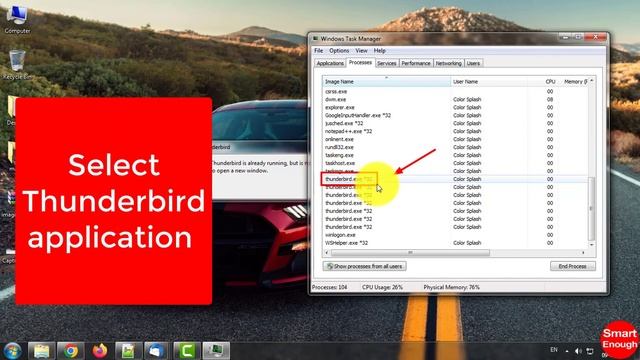Click the vertical scrollbar thumb in process list
This screenshot has height=360, width=640.
(592, 209)
